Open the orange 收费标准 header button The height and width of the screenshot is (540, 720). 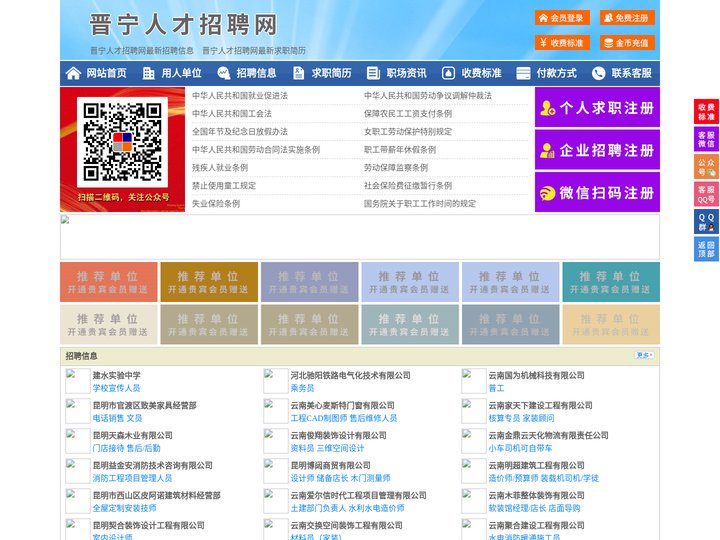562,43
